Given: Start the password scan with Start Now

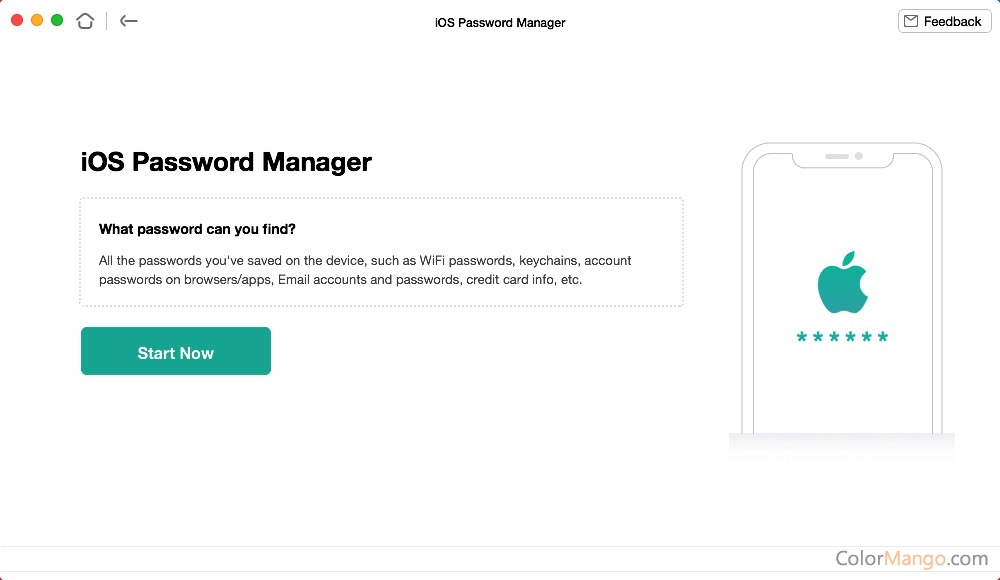Looking at the screenshot, I should point(176,351).
